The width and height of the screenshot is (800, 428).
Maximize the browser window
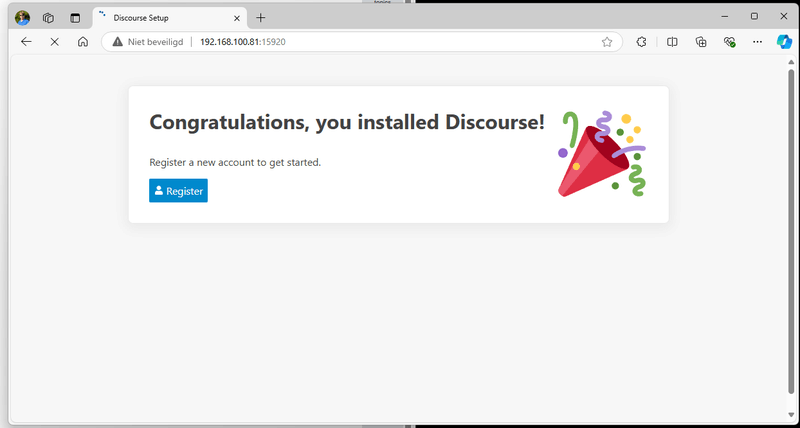(x=754, y=17)
